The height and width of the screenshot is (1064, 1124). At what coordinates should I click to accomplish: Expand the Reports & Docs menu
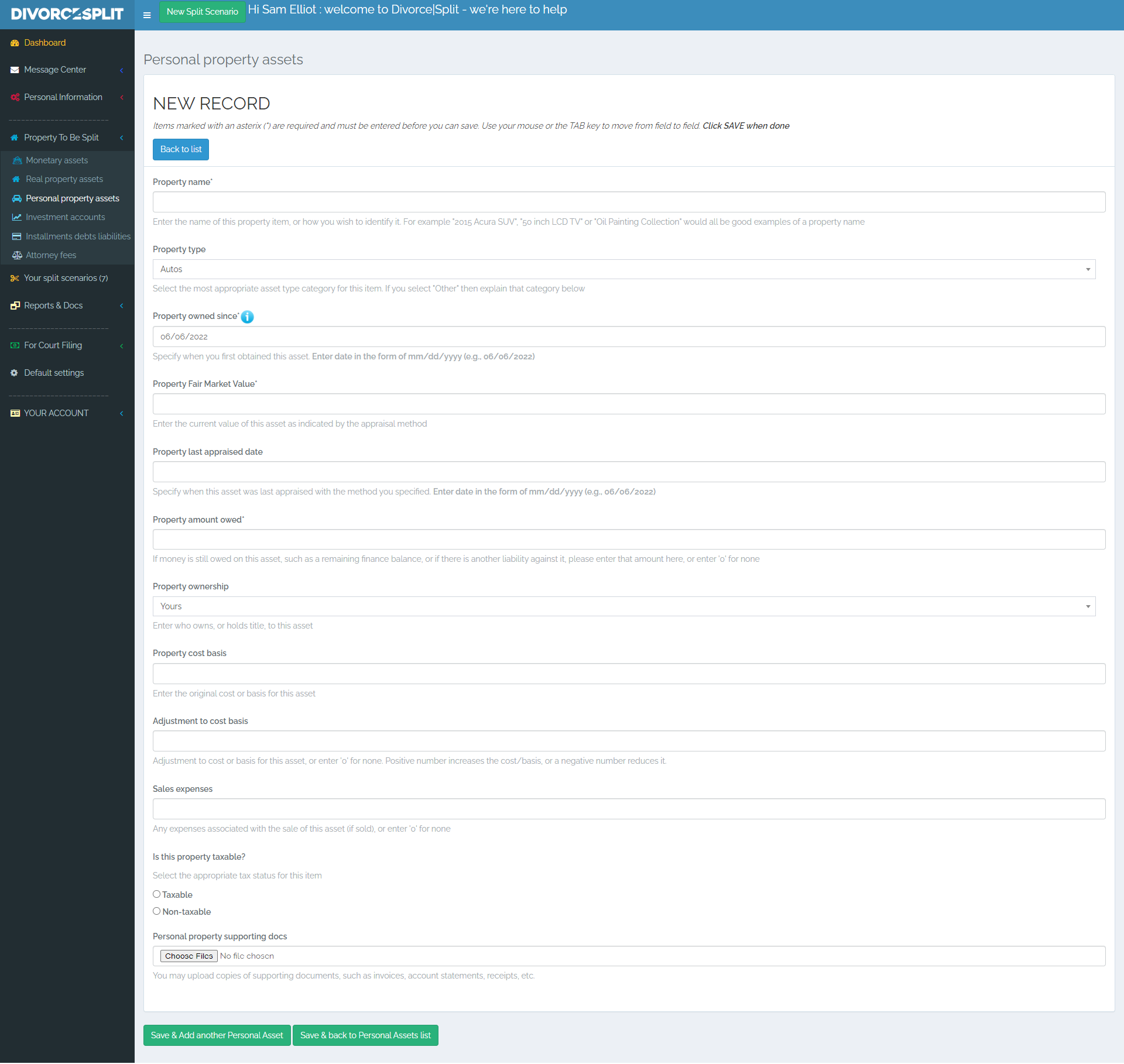coord(53,306)
